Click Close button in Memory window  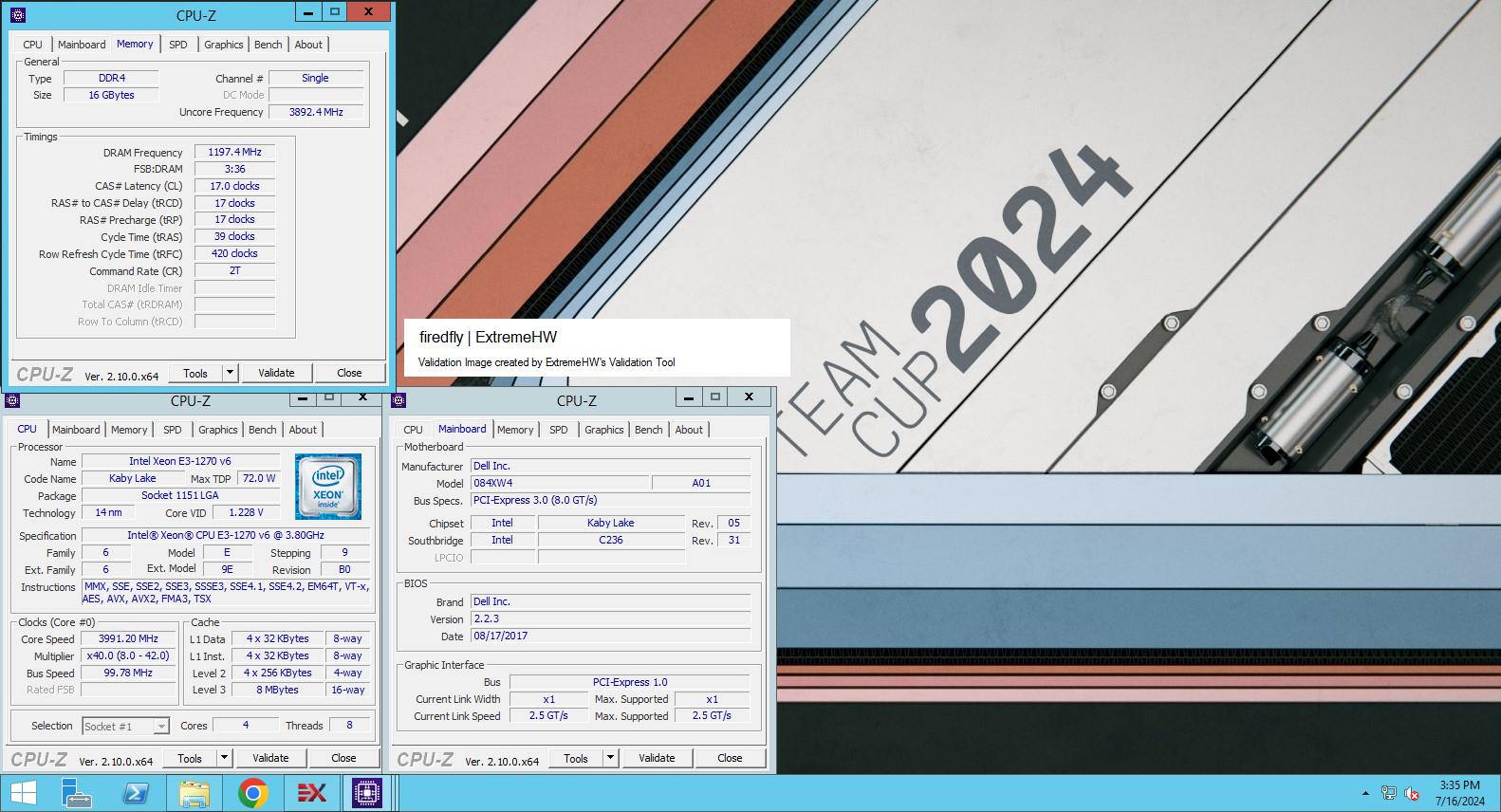coord(349,373)
